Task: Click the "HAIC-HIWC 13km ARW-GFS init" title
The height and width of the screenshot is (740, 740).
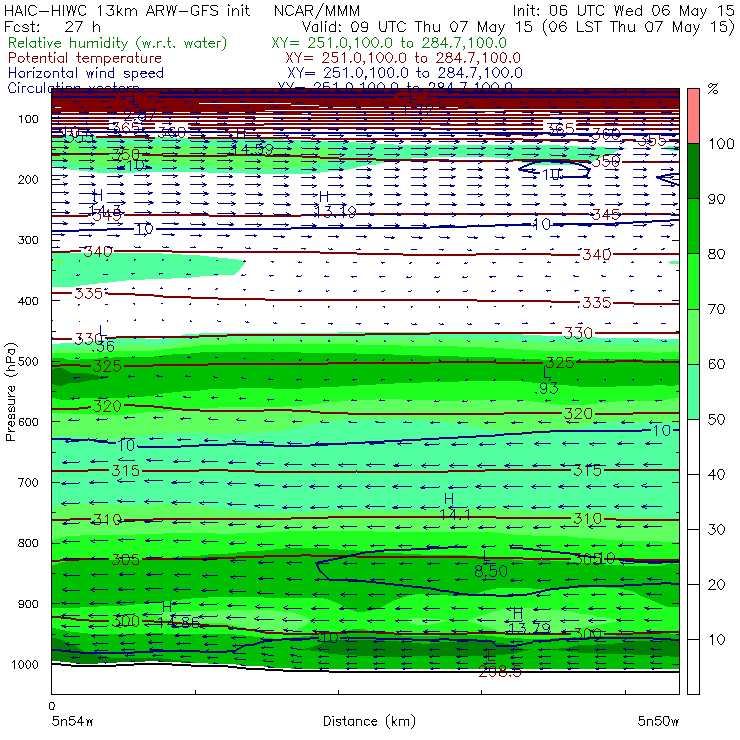Action: (x=126, y=11)
